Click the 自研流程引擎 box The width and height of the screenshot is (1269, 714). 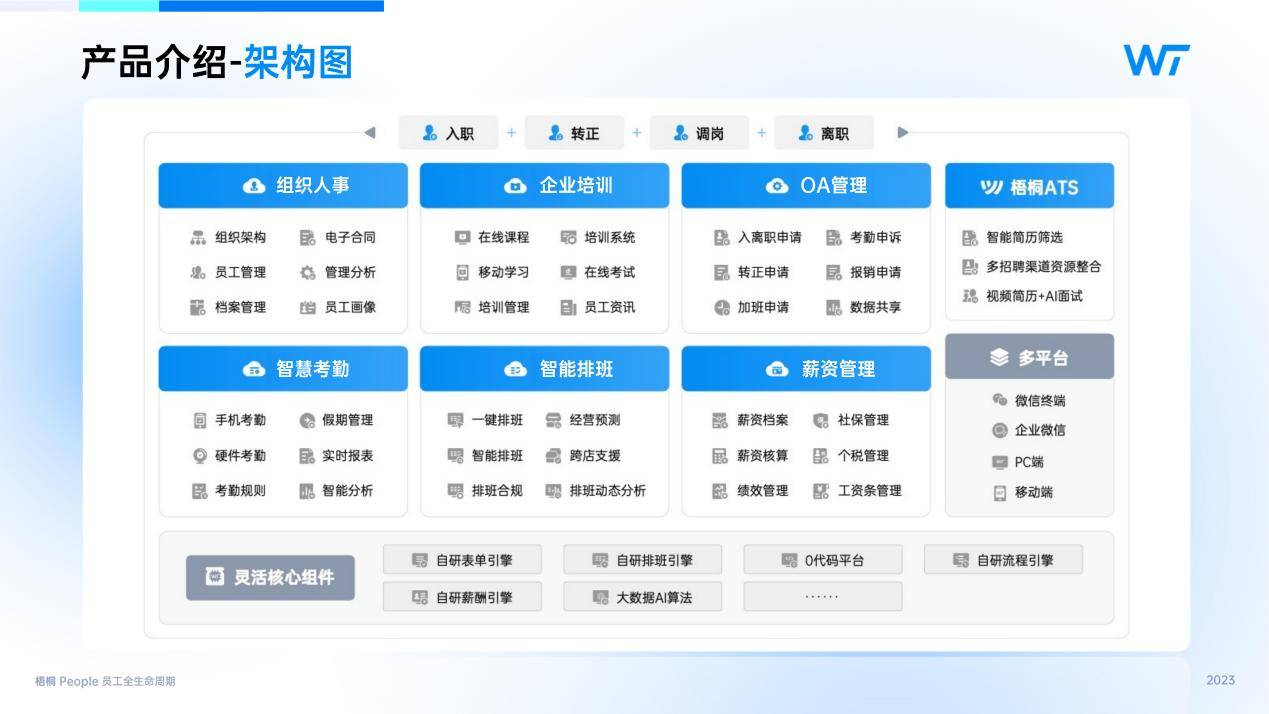click(x=1003, y=560)
